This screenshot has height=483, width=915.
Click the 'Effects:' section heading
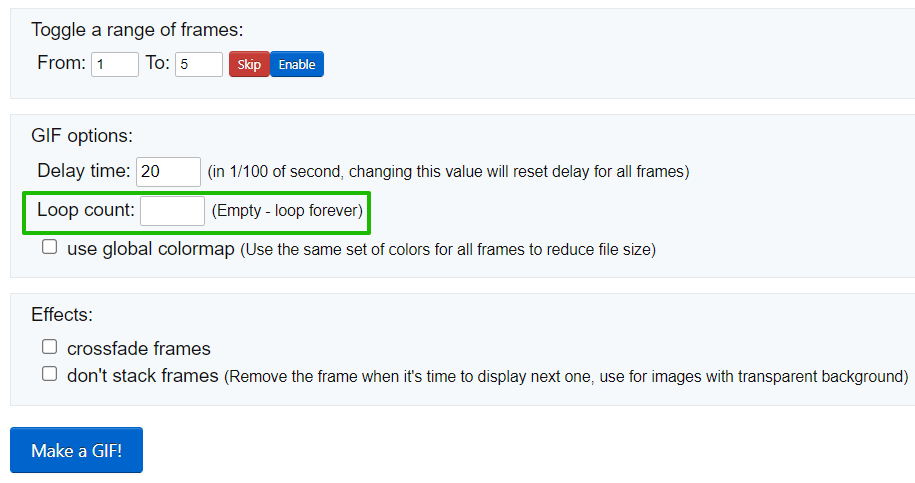pos(62,315)
